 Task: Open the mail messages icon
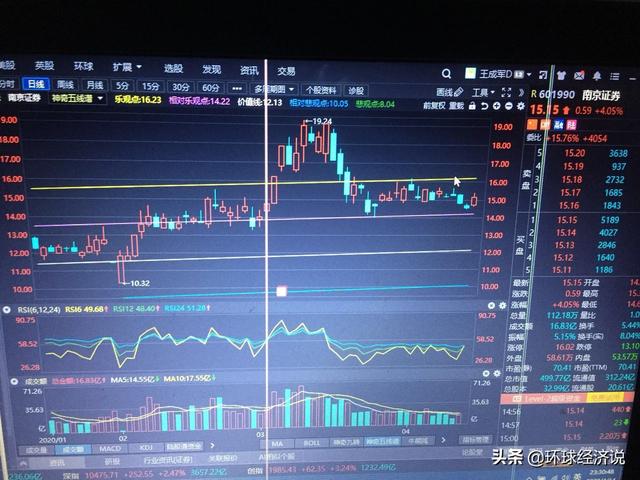tap(579, 76)
